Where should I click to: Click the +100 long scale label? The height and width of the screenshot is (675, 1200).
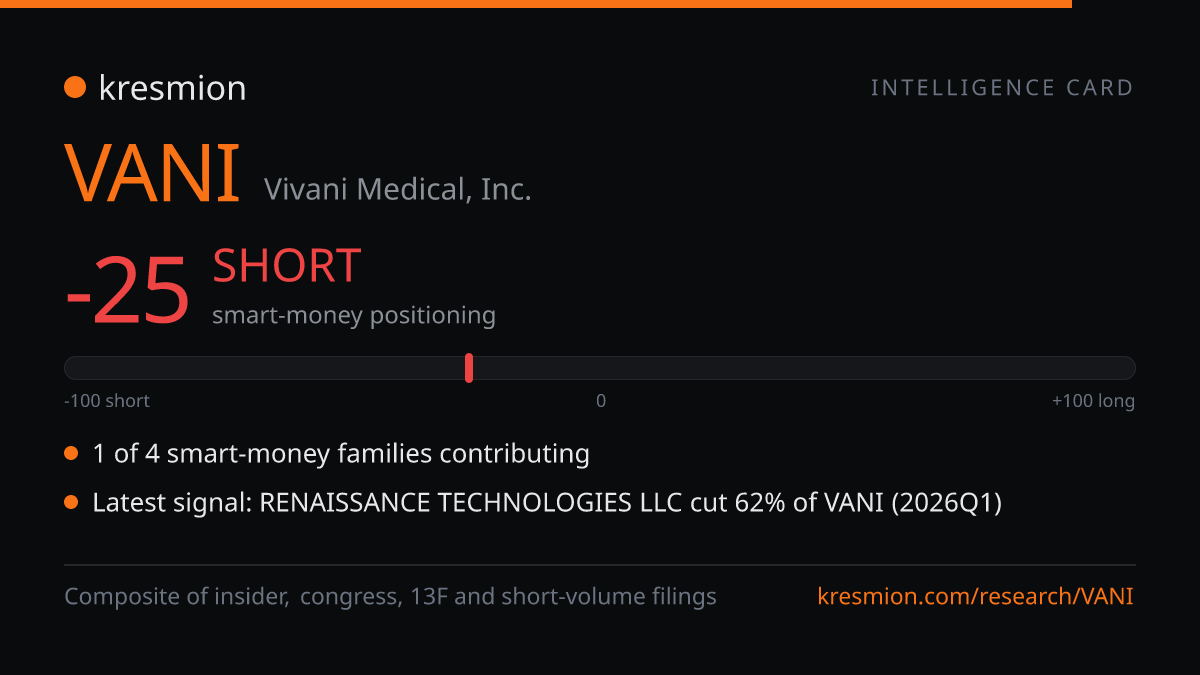1093,401
